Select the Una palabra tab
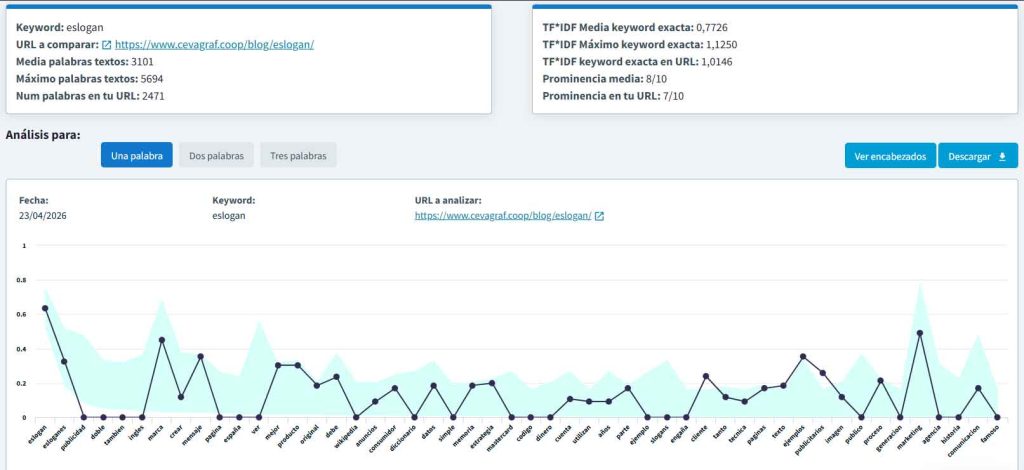 (x=136, y=156)
